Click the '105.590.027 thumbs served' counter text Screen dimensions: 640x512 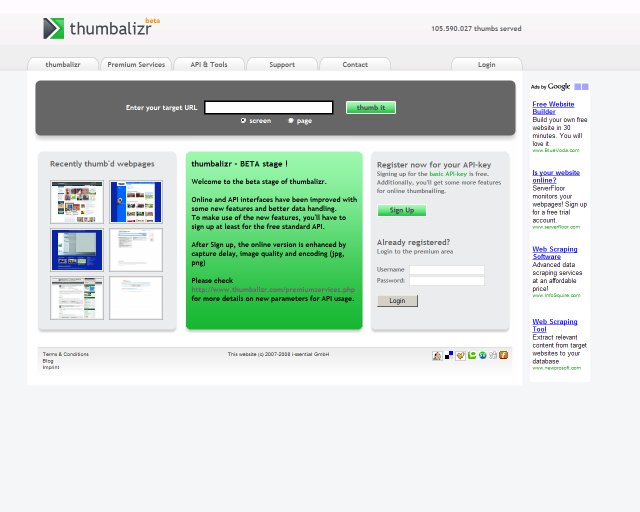pyautogui.click(x=476, y=29)
